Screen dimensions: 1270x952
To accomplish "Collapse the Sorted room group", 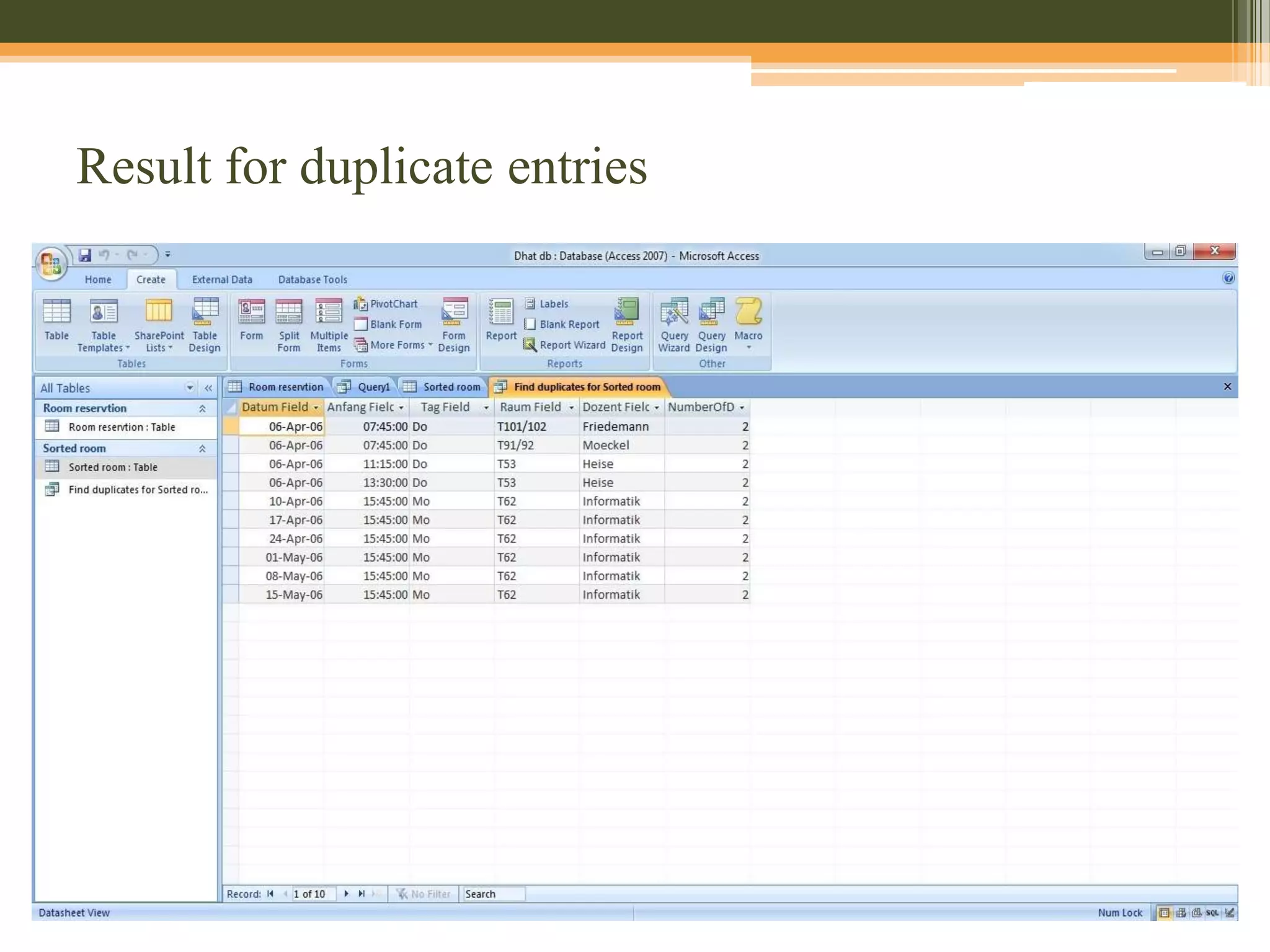I will pyautogui.click(x=202, y=449).
